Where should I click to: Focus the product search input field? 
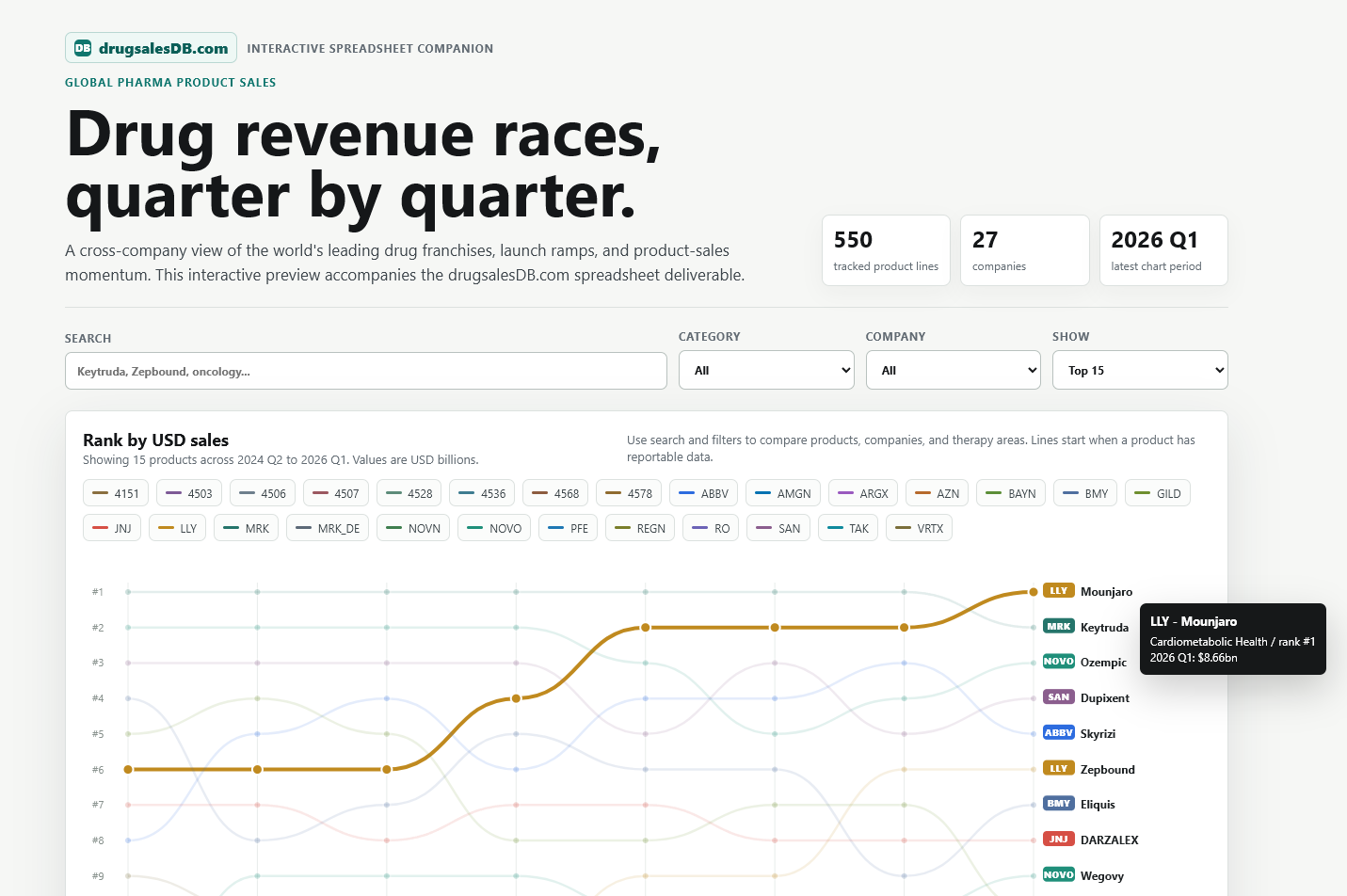click(x=365, y=371)
